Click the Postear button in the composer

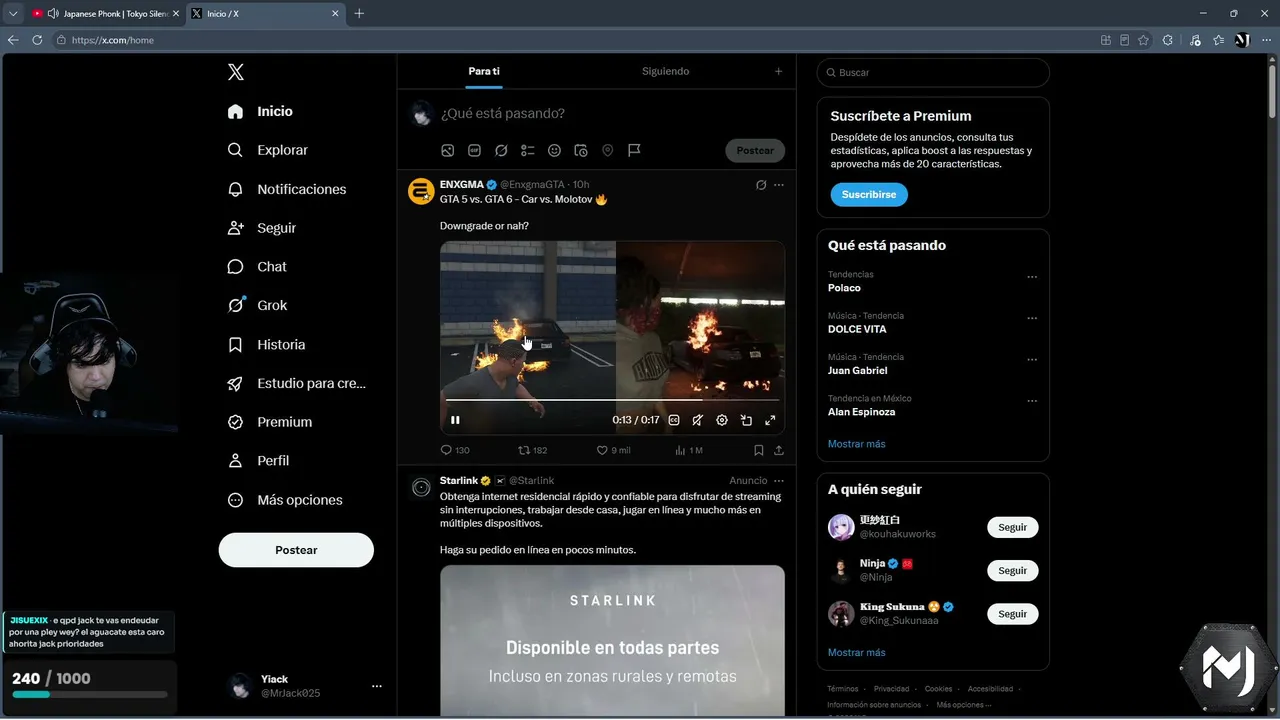coord(755,150)
